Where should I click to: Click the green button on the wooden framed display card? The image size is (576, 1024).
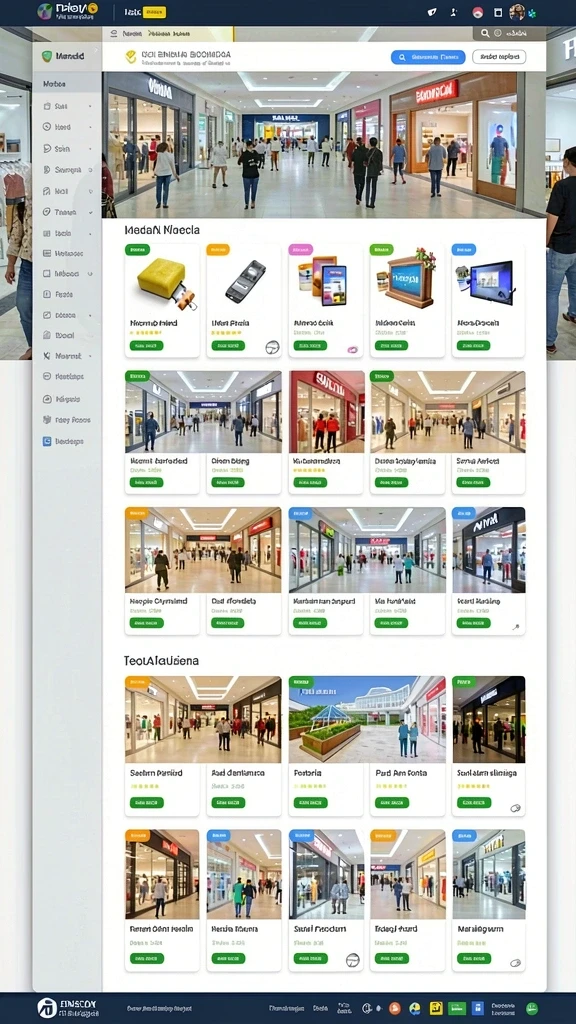[391, 345]
